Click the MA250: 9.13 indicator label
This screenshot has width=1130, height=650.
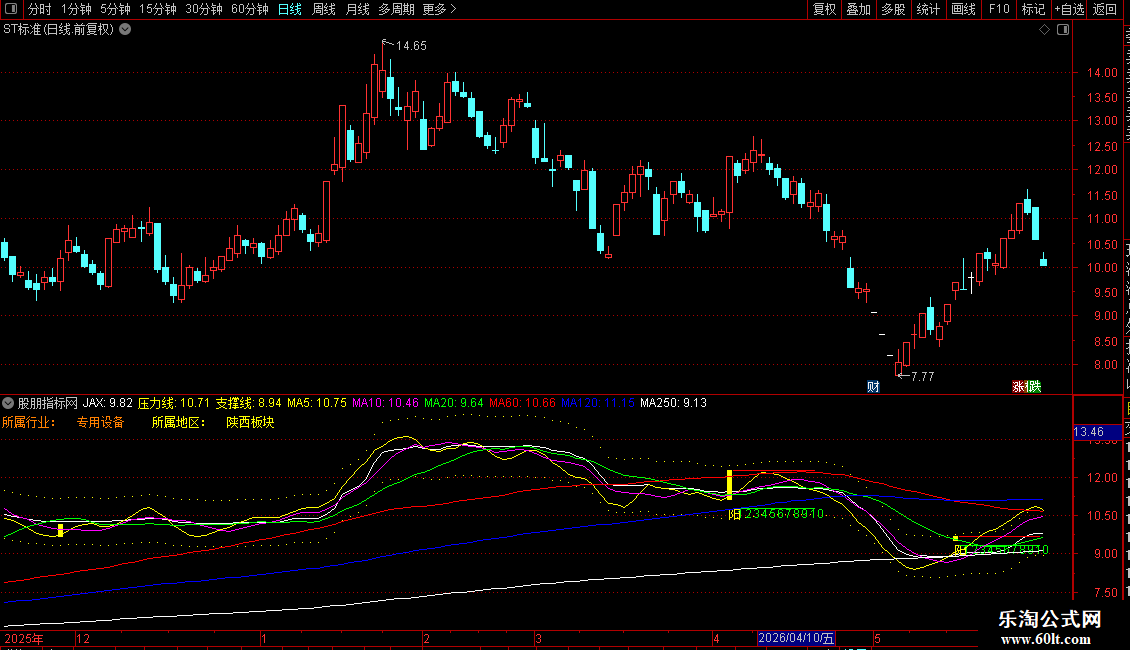tap(673, 403)
